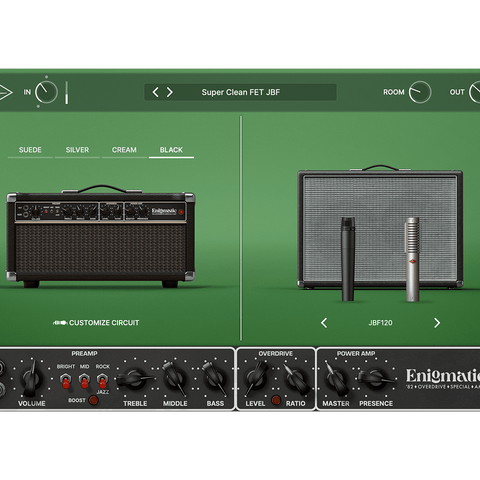Click the black dynamic microphone
The width and height of the screenshot is (480, 480).
[x=348, y=259]
